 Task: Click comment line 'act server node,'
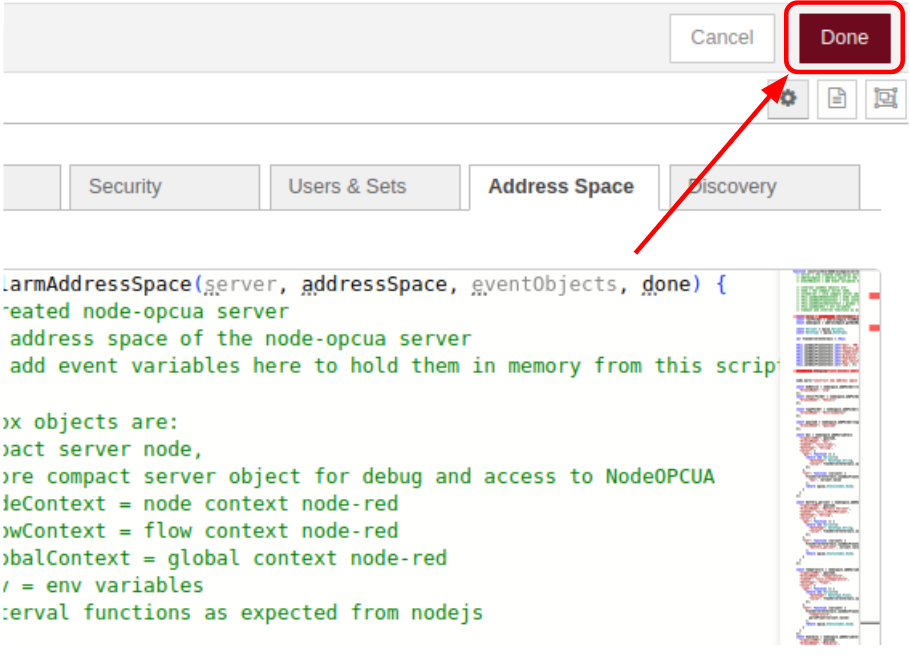(x=102, y=449)
